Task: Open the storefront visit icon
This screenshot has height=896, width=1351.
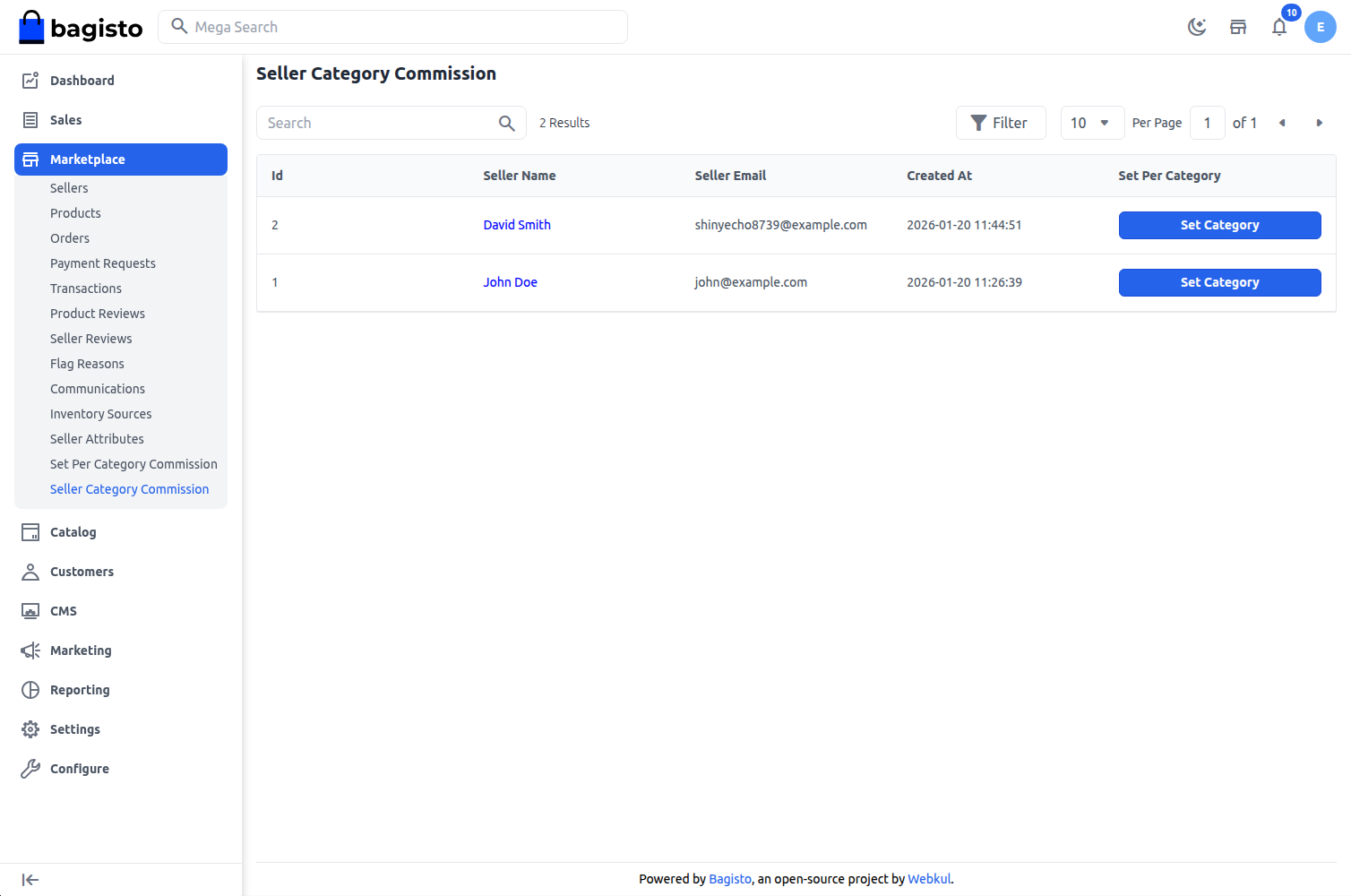Action: 1238,27
